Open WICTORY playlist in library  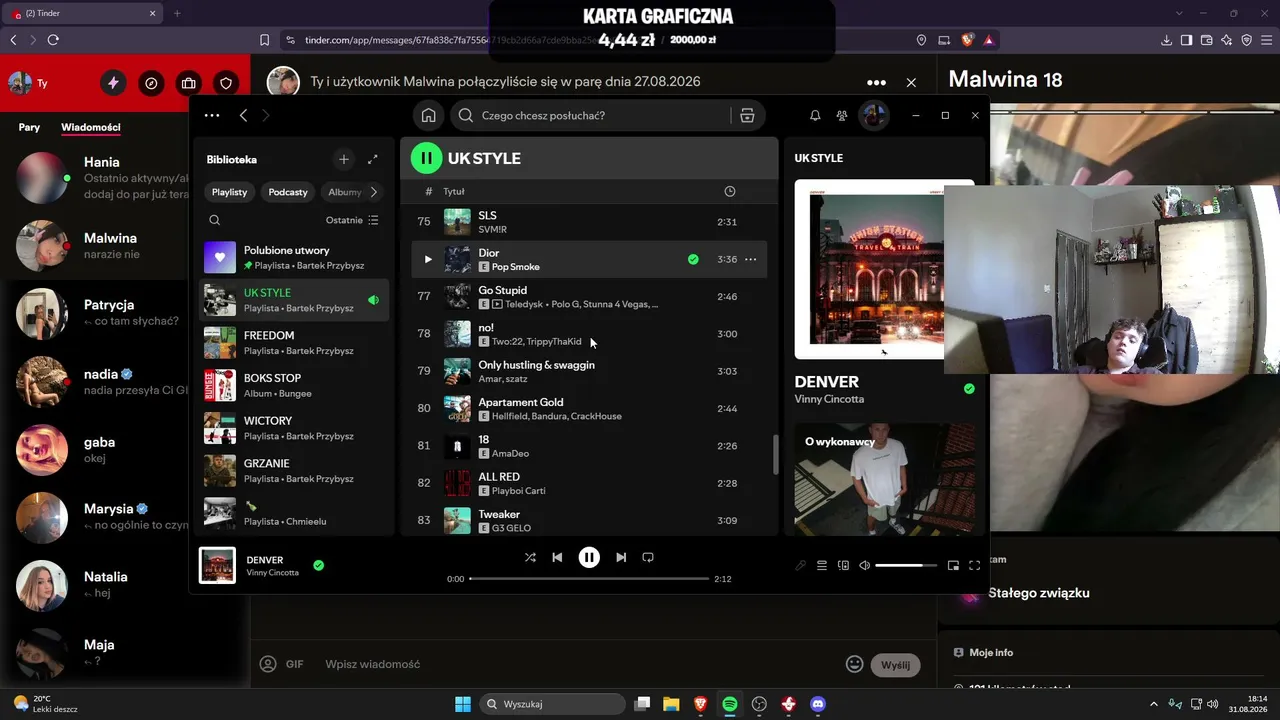pos(292,428)
